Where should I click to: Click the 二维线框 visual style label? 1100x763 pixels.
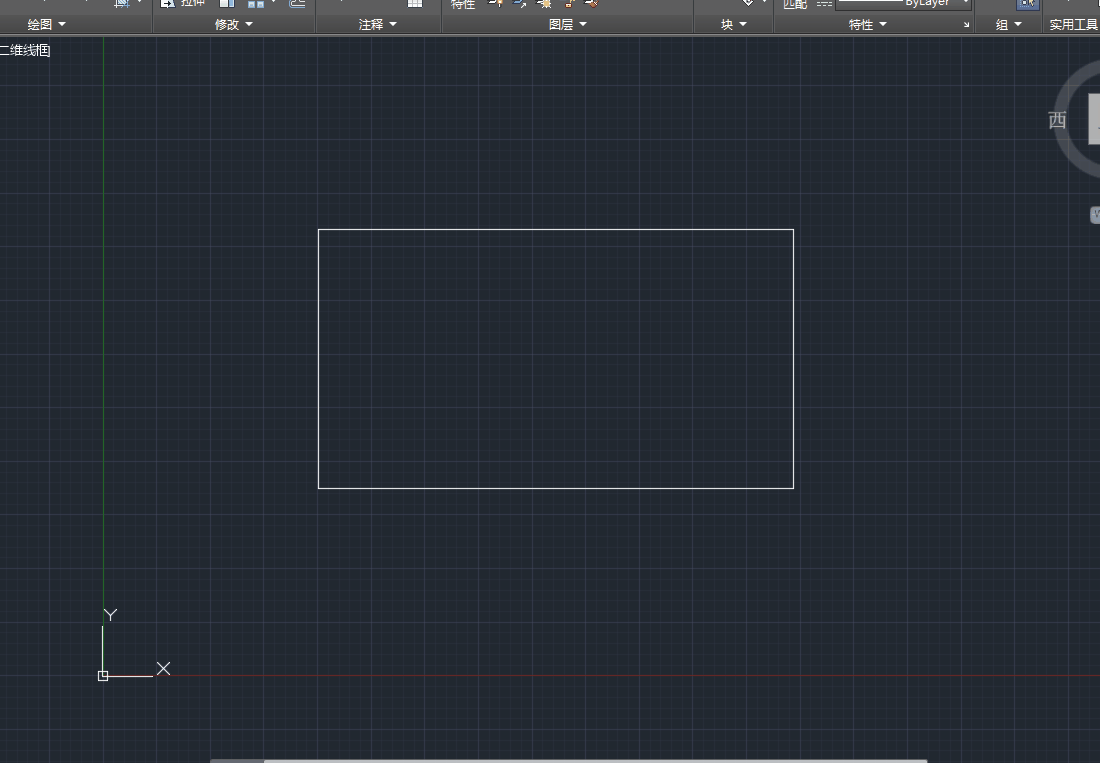(x=25, y=50)
